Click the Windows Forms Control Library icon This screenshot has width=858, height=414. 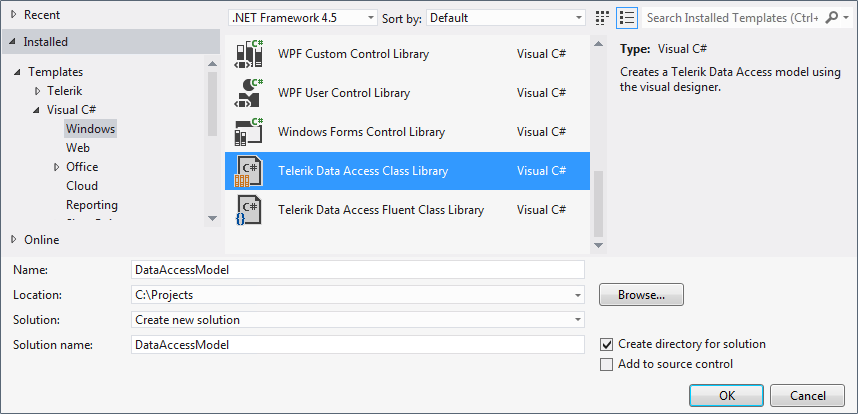(249, 132)
